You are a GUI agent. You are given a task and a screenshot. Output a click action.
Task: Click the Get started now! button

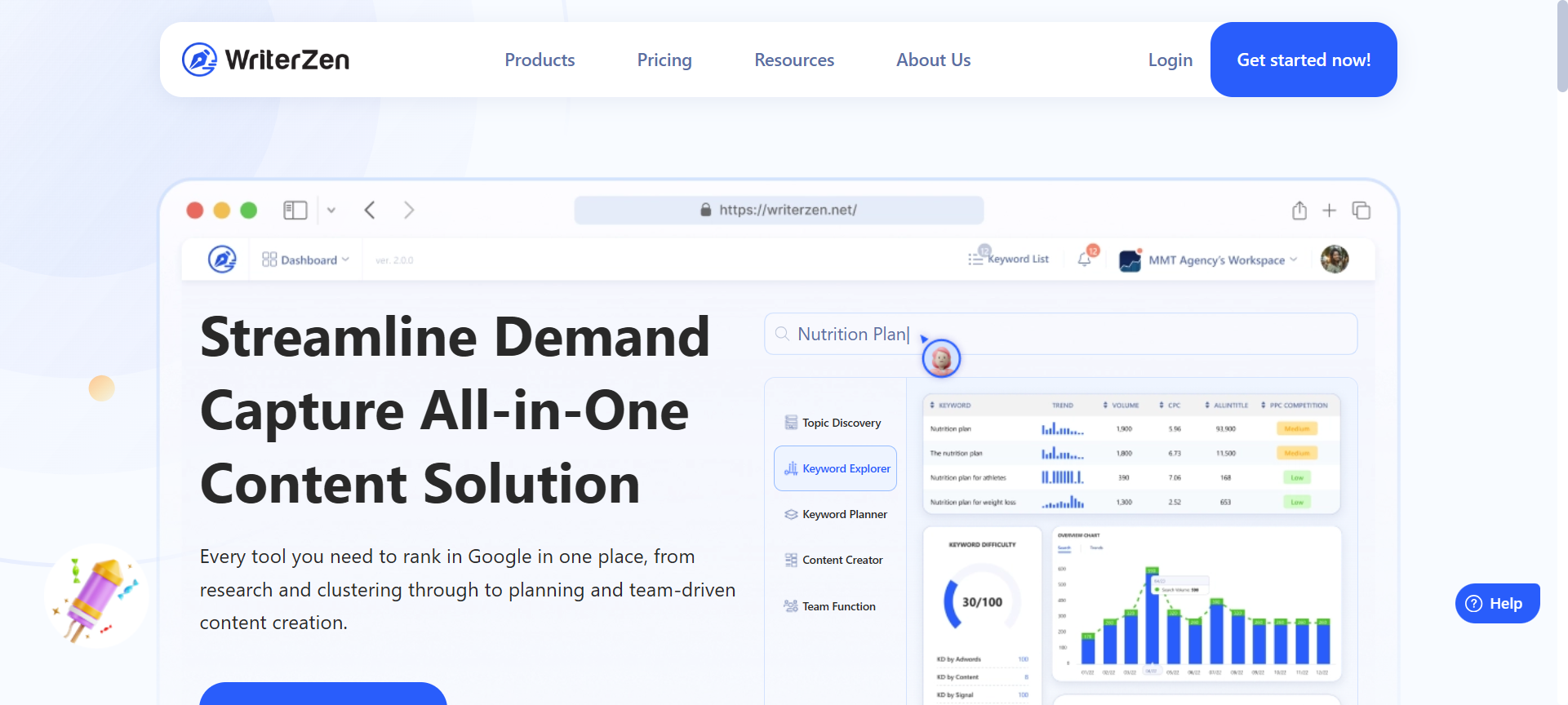pyautogui.click(x=1304, y=60)
